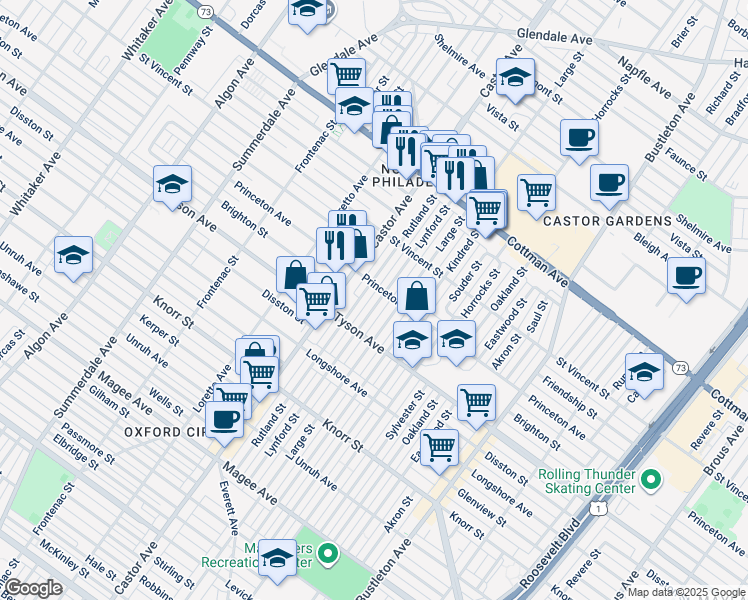Click the school marker at the Recreation Center

pos(278,560)
